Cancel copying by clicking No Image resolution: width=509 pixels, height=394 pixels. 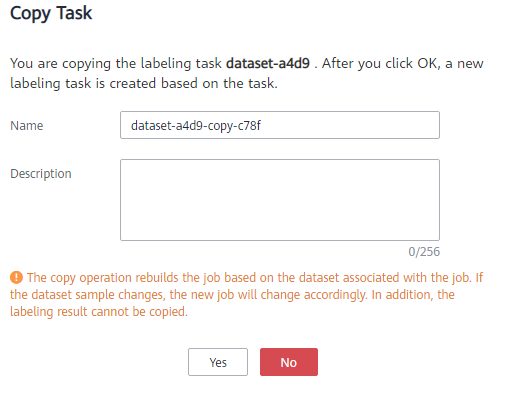click(289, 362)
